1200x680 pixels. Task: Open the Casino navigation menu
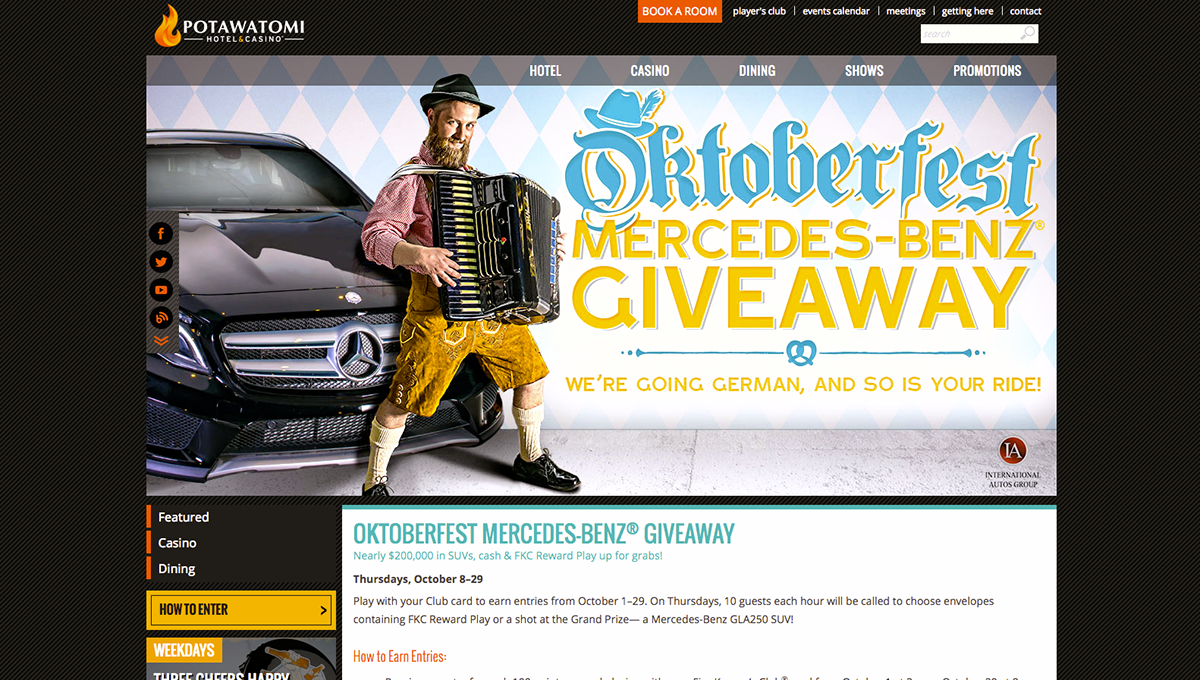(x=650, y=71)
